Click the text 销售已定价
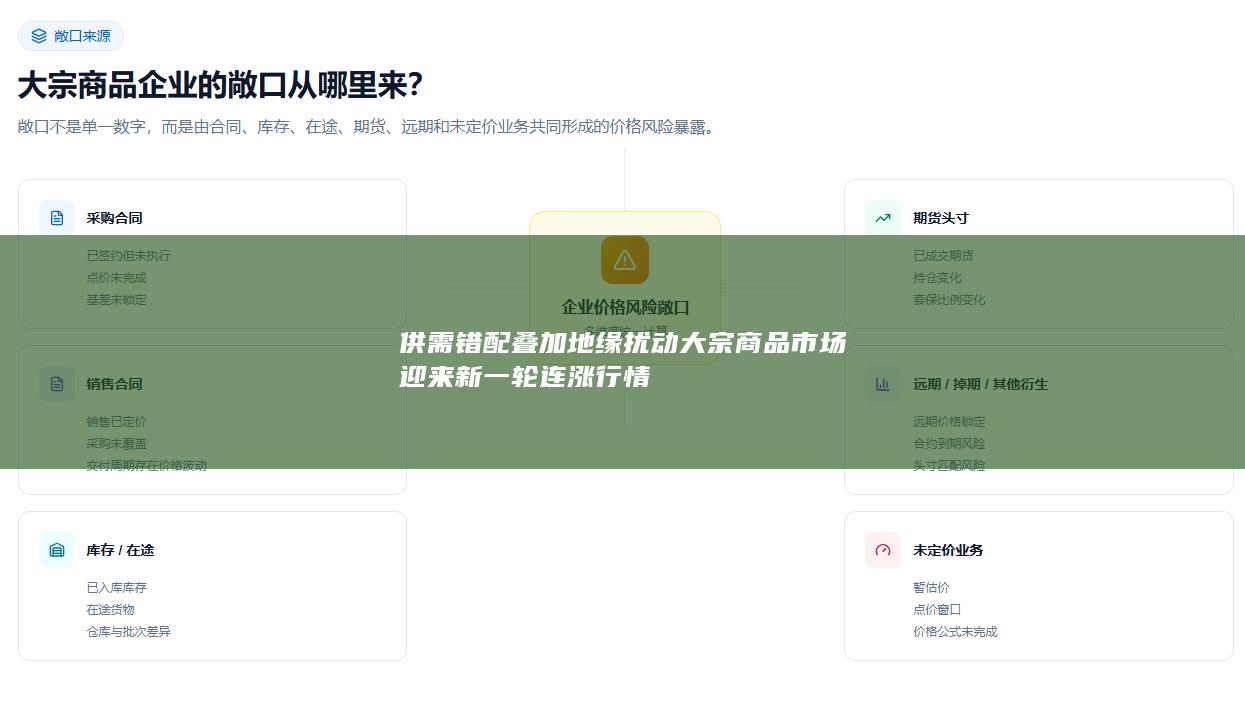Image resolution: width=1245 pixels, height=704 pixels. point(117,422)
